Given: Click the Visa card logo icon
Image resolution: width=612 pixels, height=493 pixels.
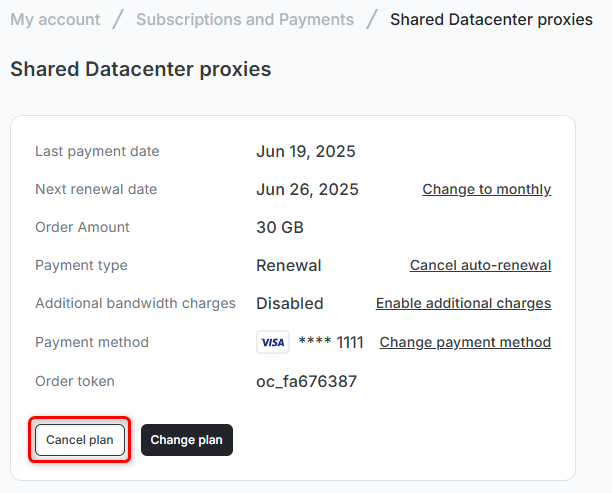Looking at the screenshot, I should coord(272,342).
